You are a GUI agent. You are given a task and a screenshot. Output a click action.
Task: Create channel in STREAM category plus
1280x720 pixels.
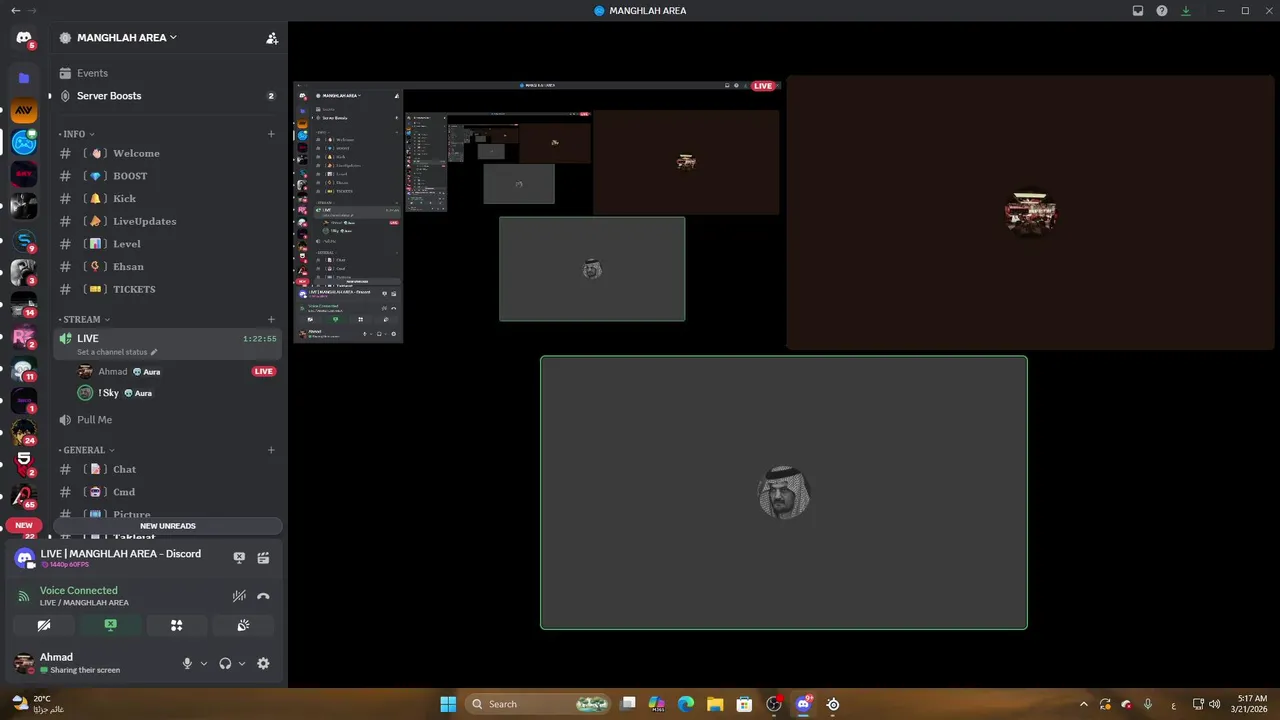coord(271,320)
